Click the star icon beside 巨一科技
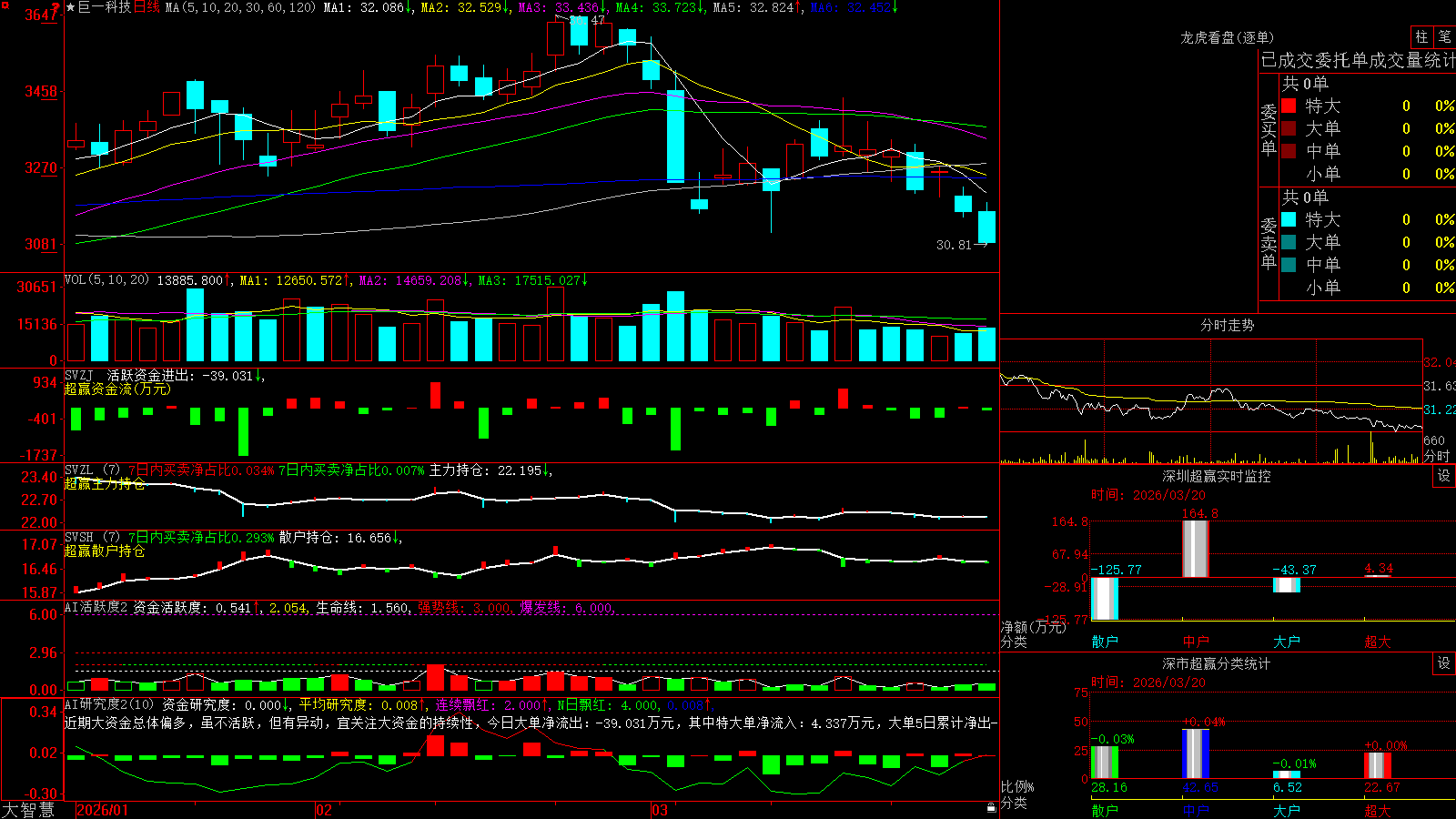This screenshot has width=1456, height=819. [71, 7]
